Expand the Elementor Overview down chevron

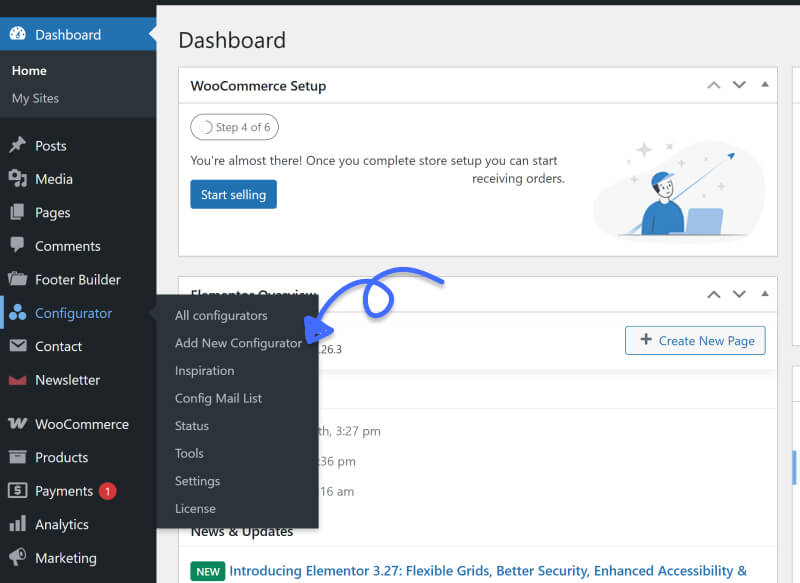tap(739, 294)
